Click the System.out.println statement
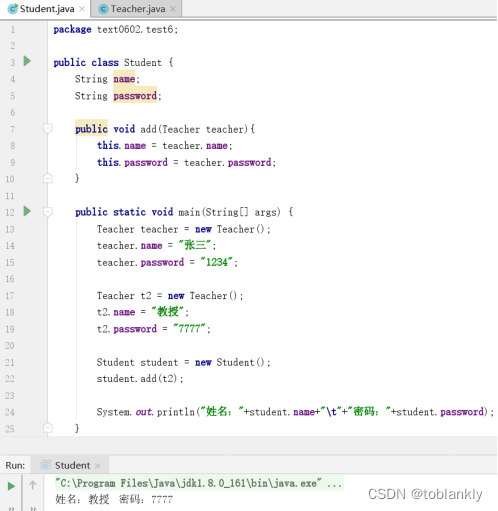 (x=295, y=412)
